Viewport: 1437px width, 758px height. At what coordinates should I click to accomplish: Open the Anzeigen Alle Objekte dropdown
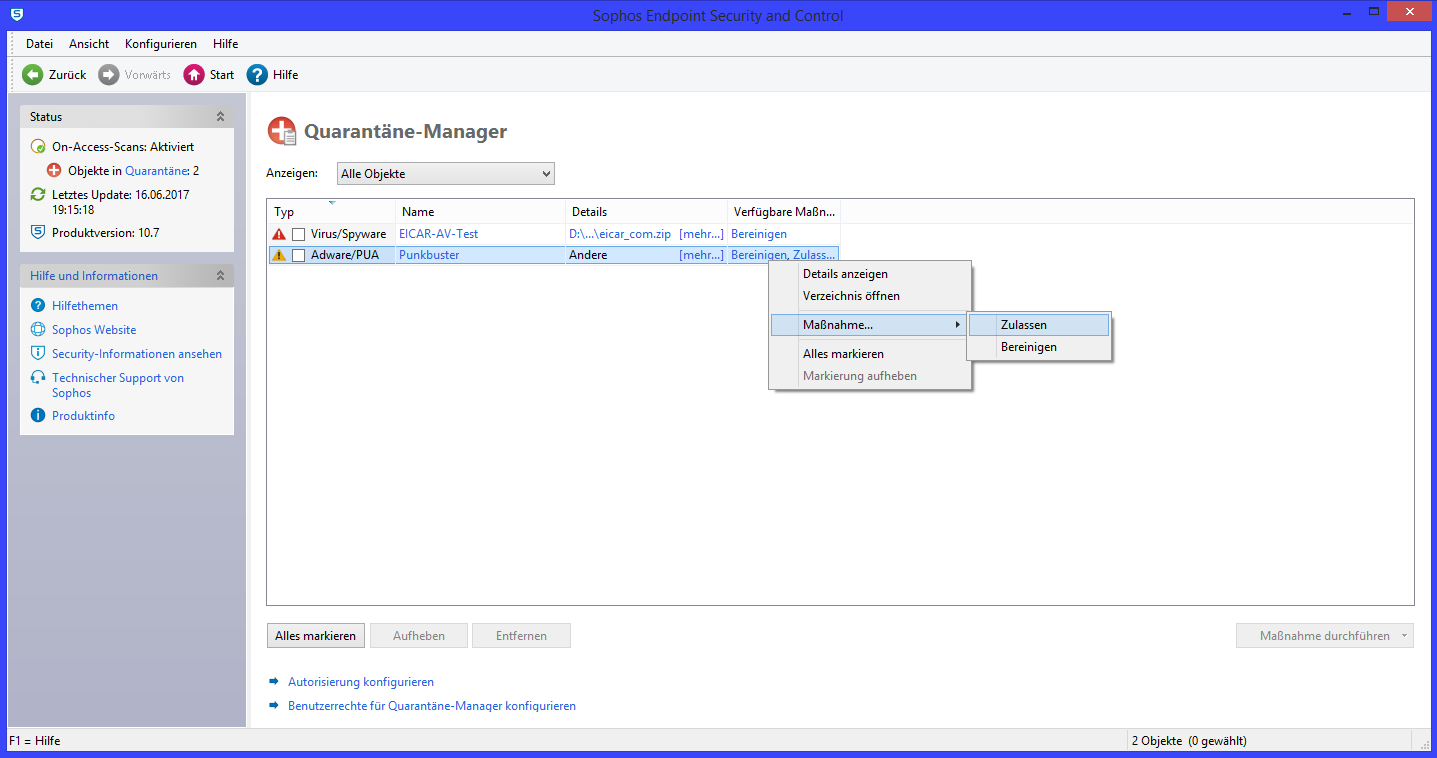pos(445,174)
